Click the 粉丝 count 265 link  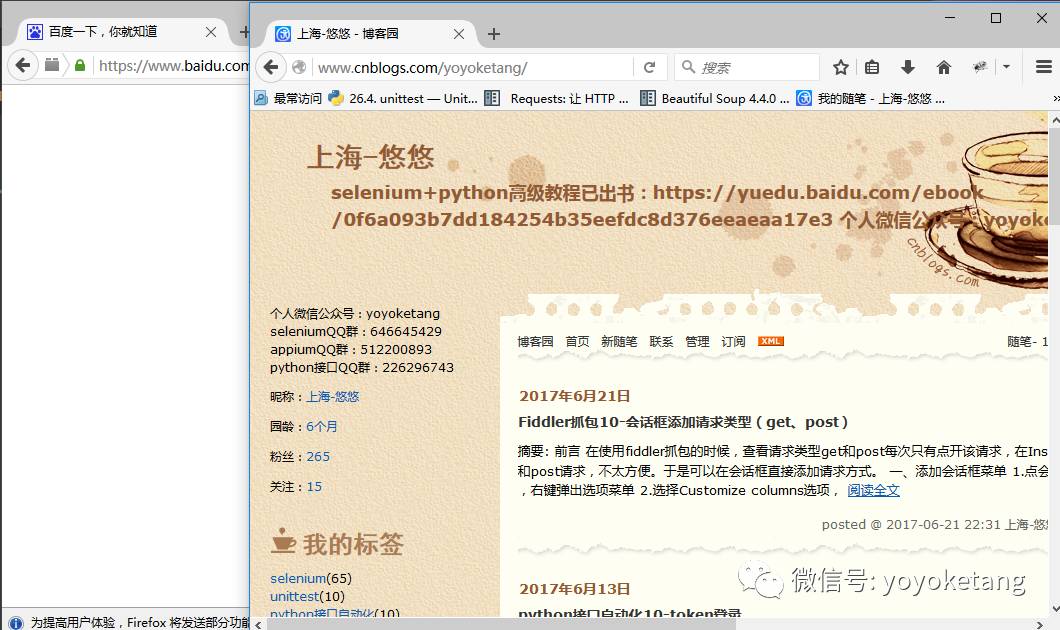tap(318, 456)
